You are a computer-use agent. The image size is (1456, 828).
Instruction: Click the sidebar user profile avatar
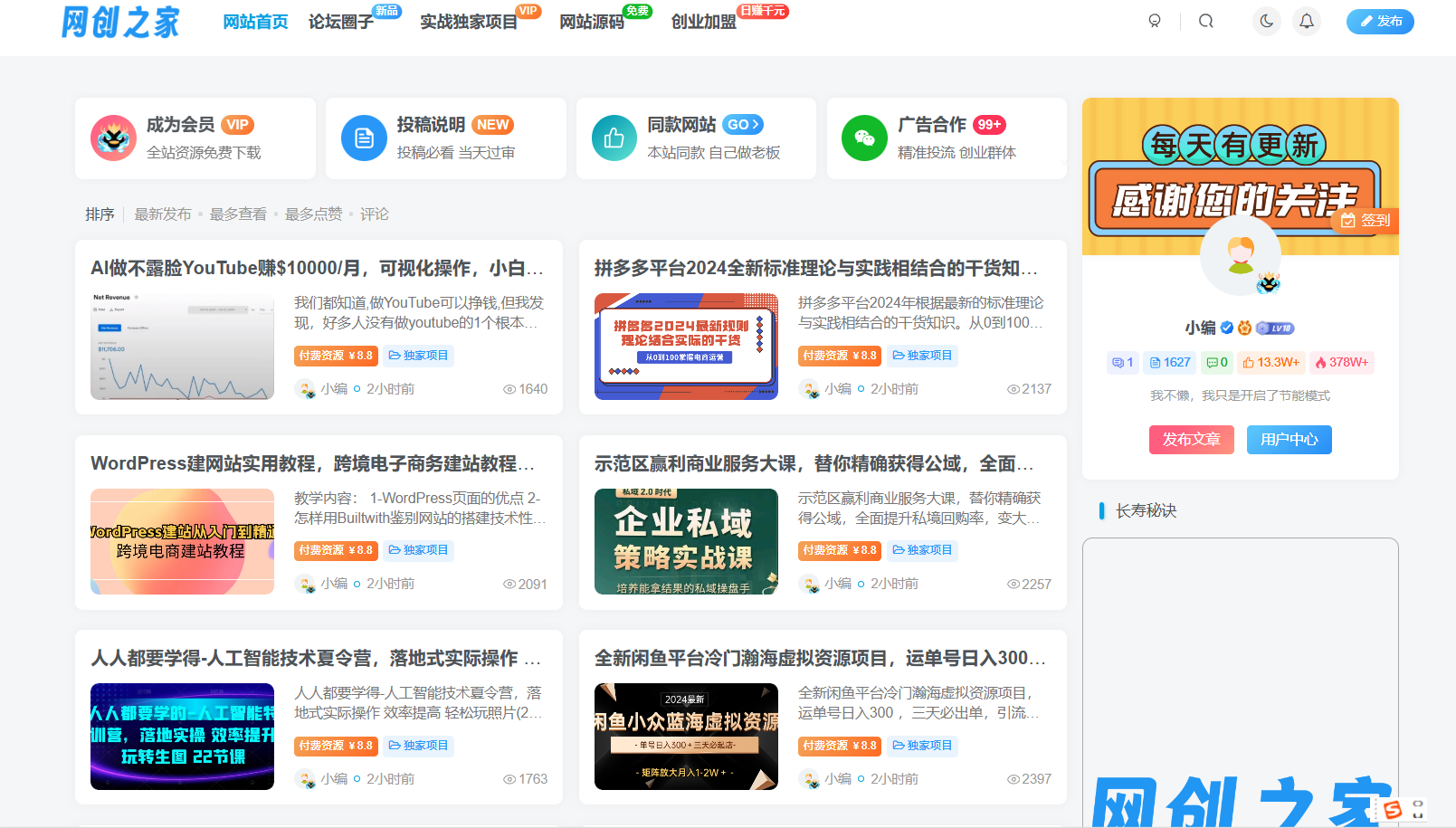1241,254
